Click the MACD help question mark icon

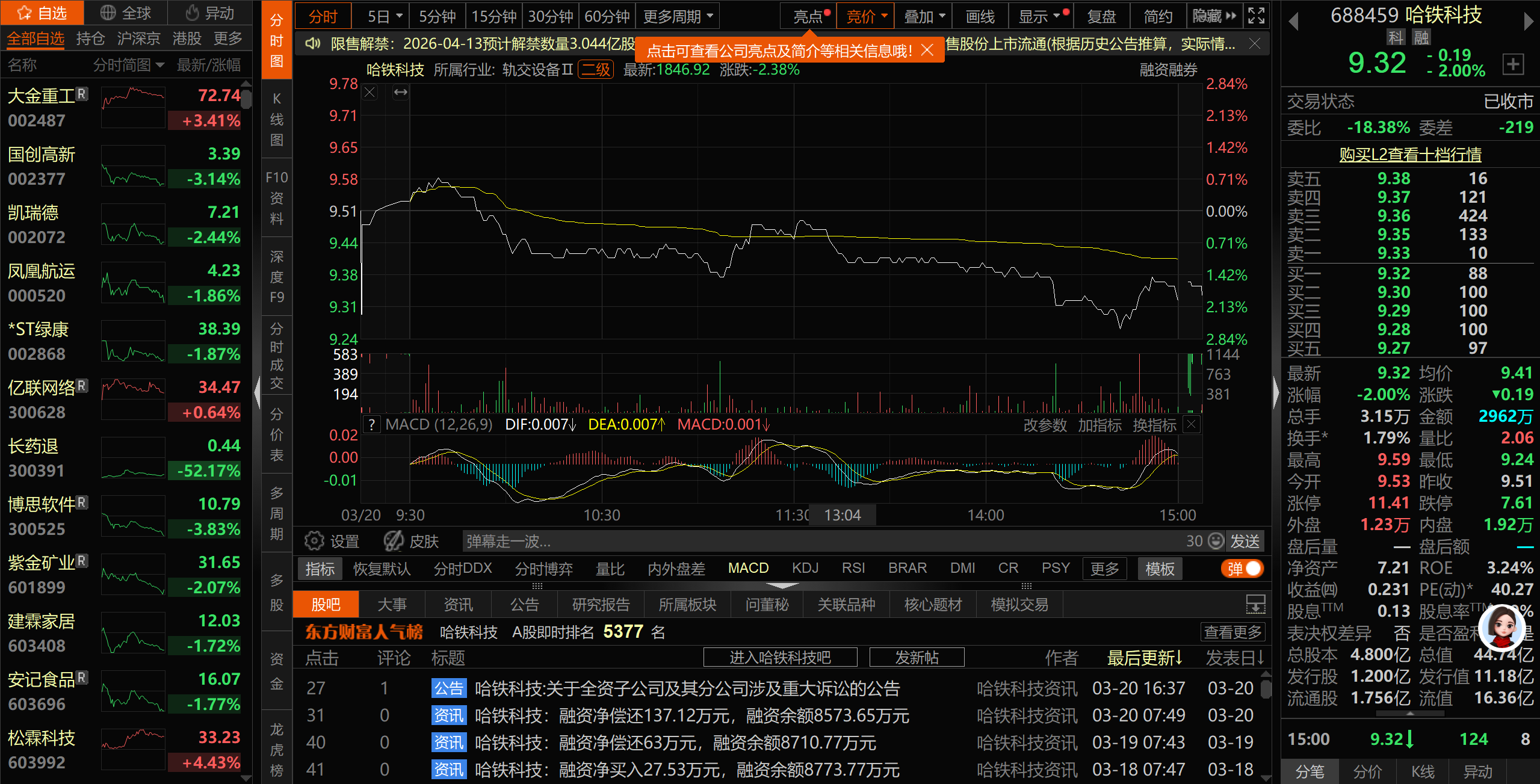[373, 425]
